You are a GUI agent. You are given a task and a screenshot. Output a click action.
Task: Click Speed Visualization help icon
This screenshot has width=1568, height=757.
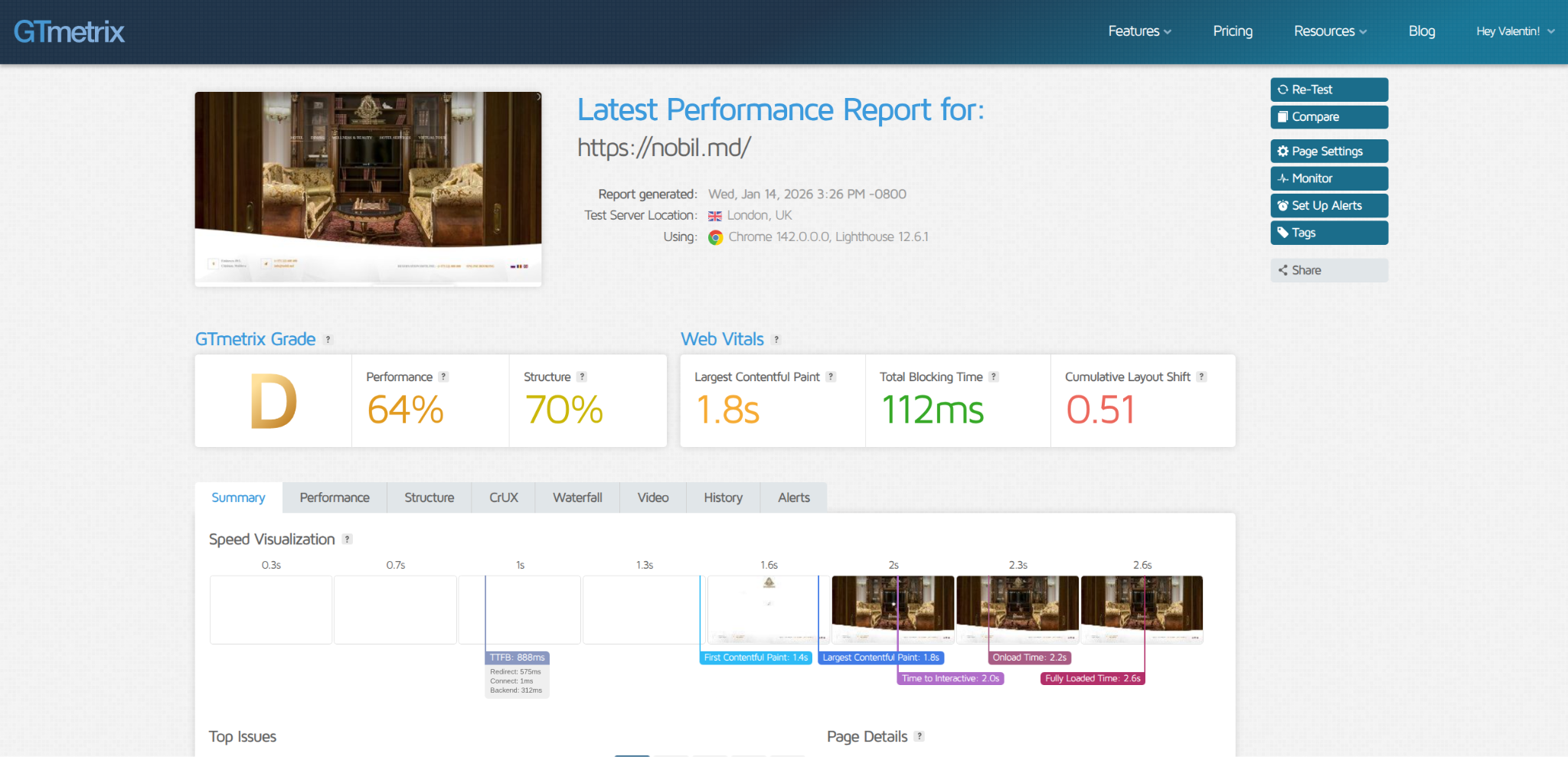[347, 540]
